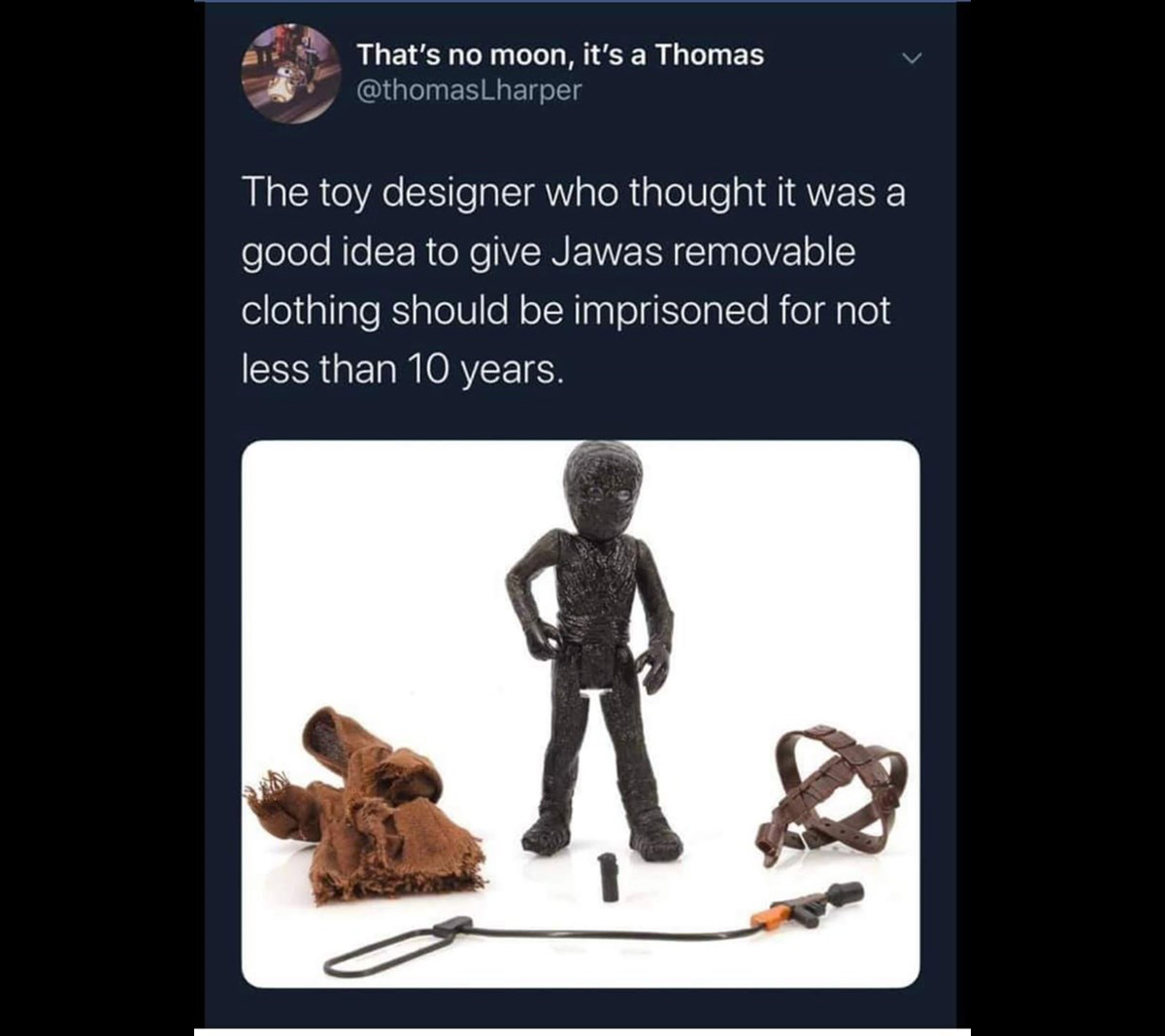Click the brown cloth Jawa robe
This screenshot has height=1036, width=1165.
(365, 806)
